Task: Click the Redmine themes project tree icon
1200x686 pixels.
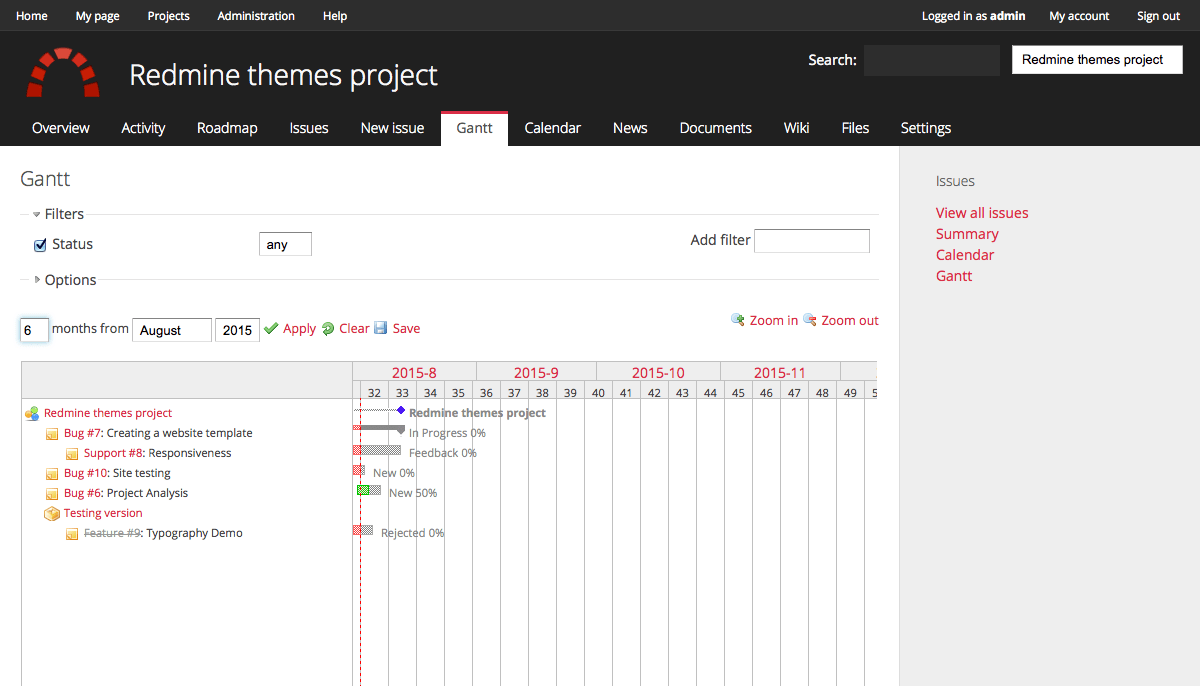Action: pyautogui.click(x=32, y=413)
